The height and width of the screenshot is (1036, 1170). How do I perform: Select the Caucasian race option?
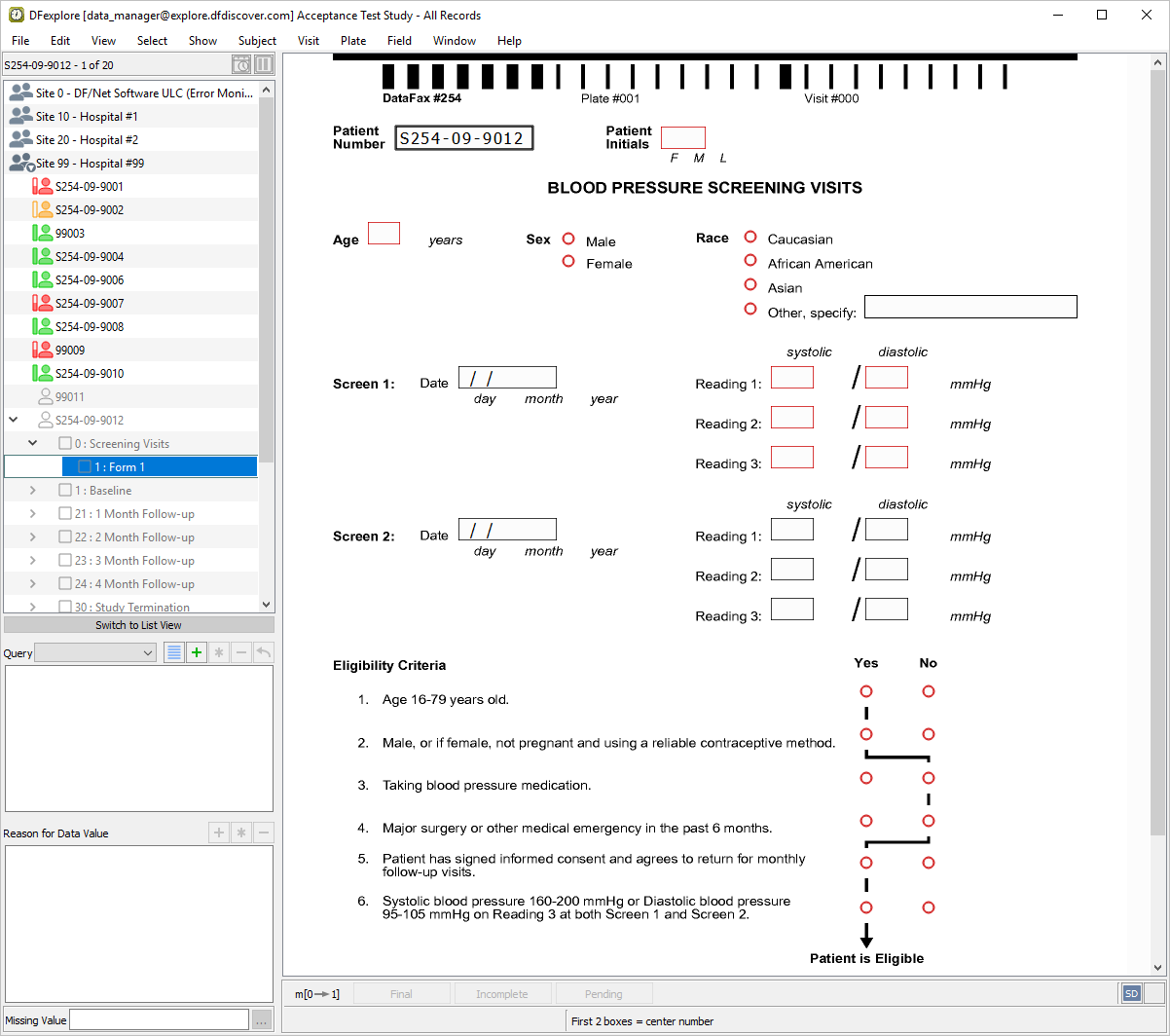tap(750, 238)
